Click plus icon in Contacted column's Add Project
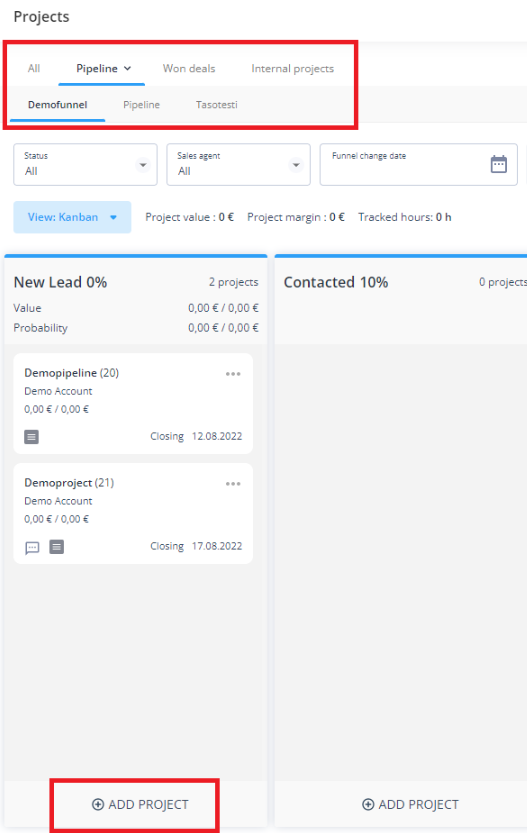The width and height of the screenshot is (527, 833). point(368,804)
